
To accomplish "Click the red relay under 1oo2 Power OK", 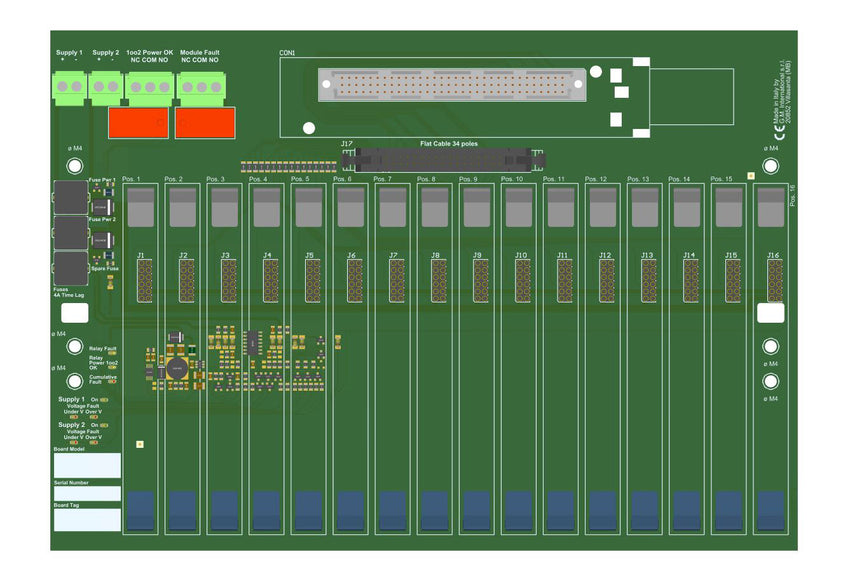I will (x=138, y=123).
